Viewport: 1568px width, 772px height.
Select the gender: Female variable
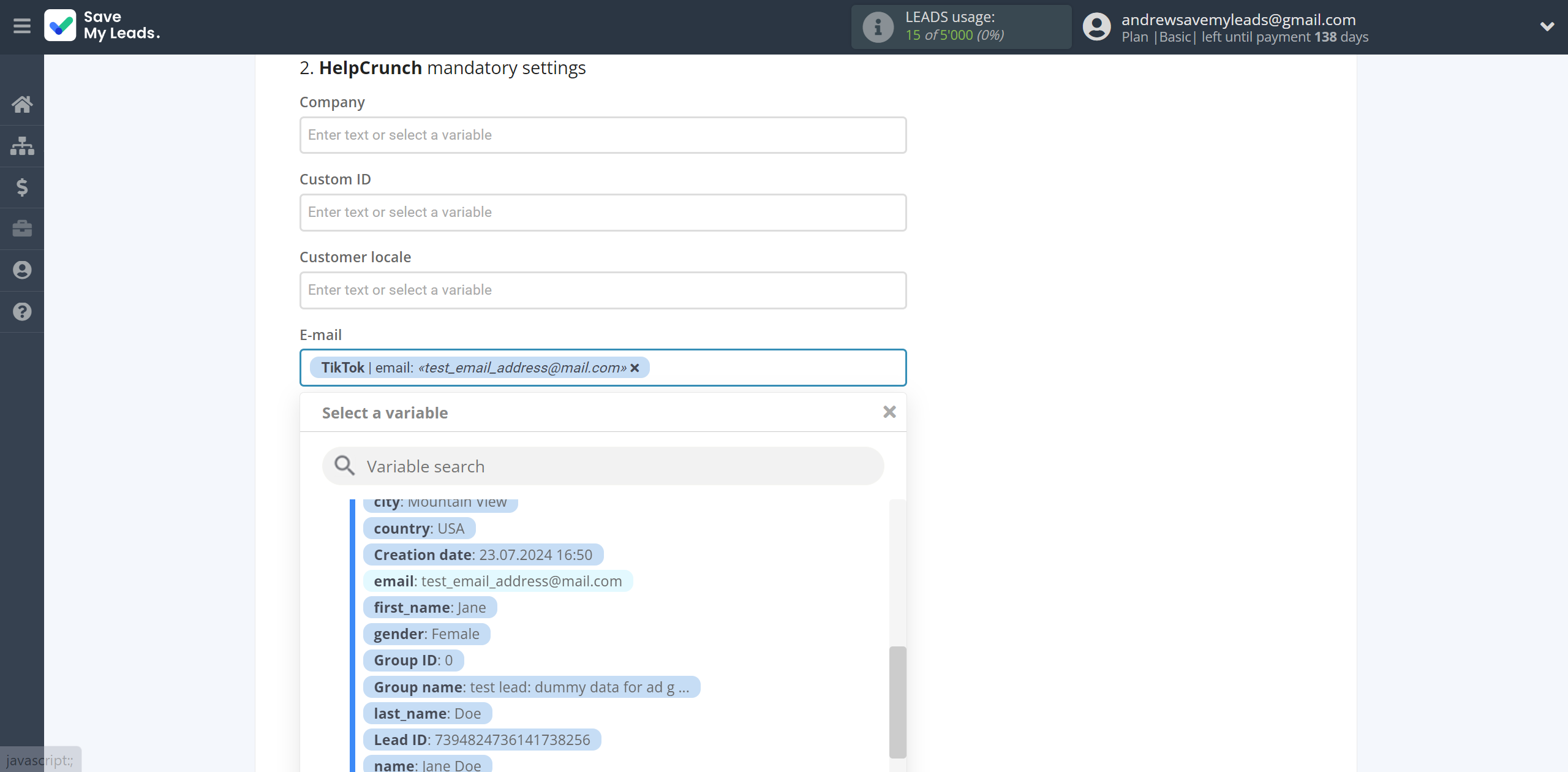(x=426, y=634)
